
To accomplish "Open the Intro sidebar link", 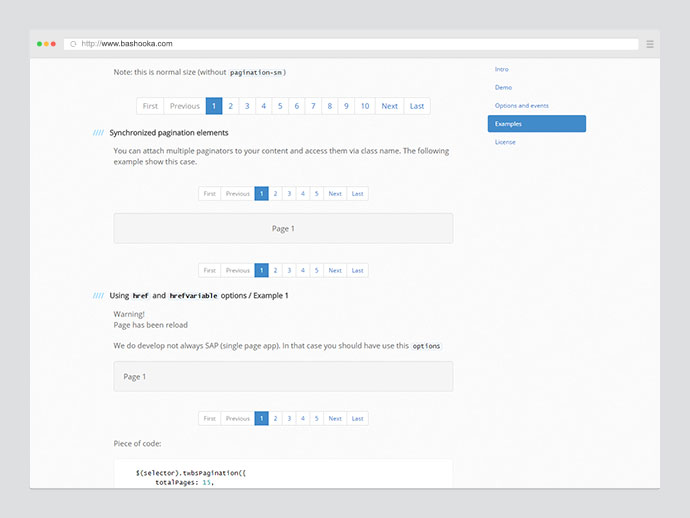I will click(501, 69).
